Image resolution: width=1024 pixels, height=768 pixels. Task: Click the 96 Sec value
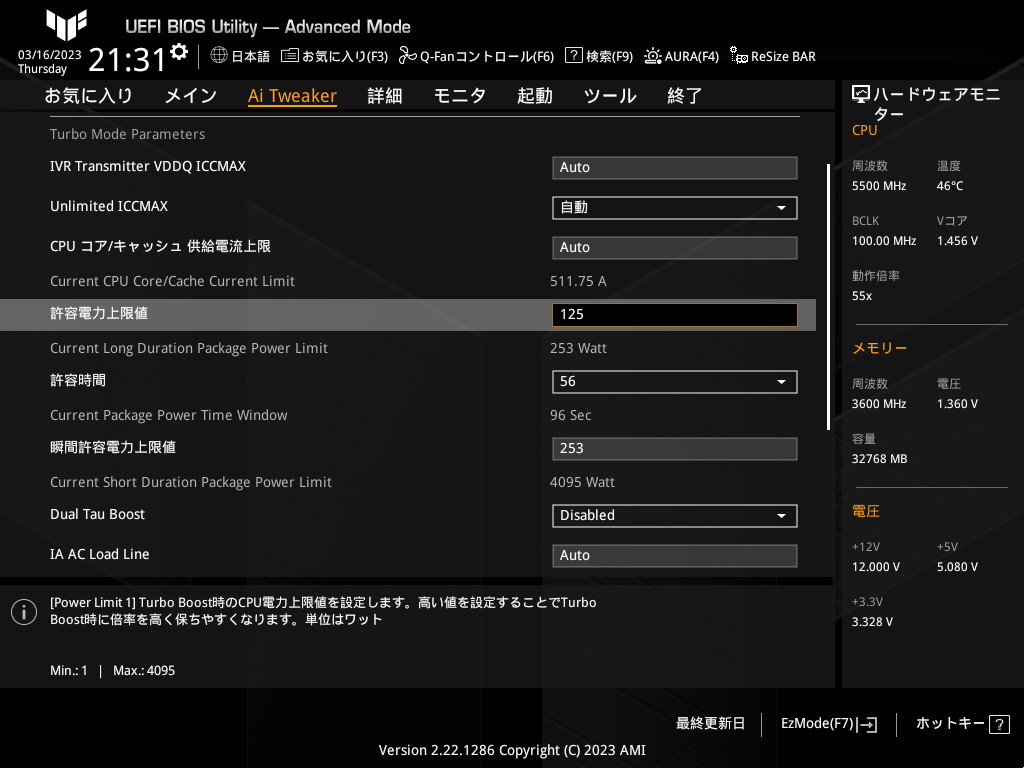tap(570, 415)
